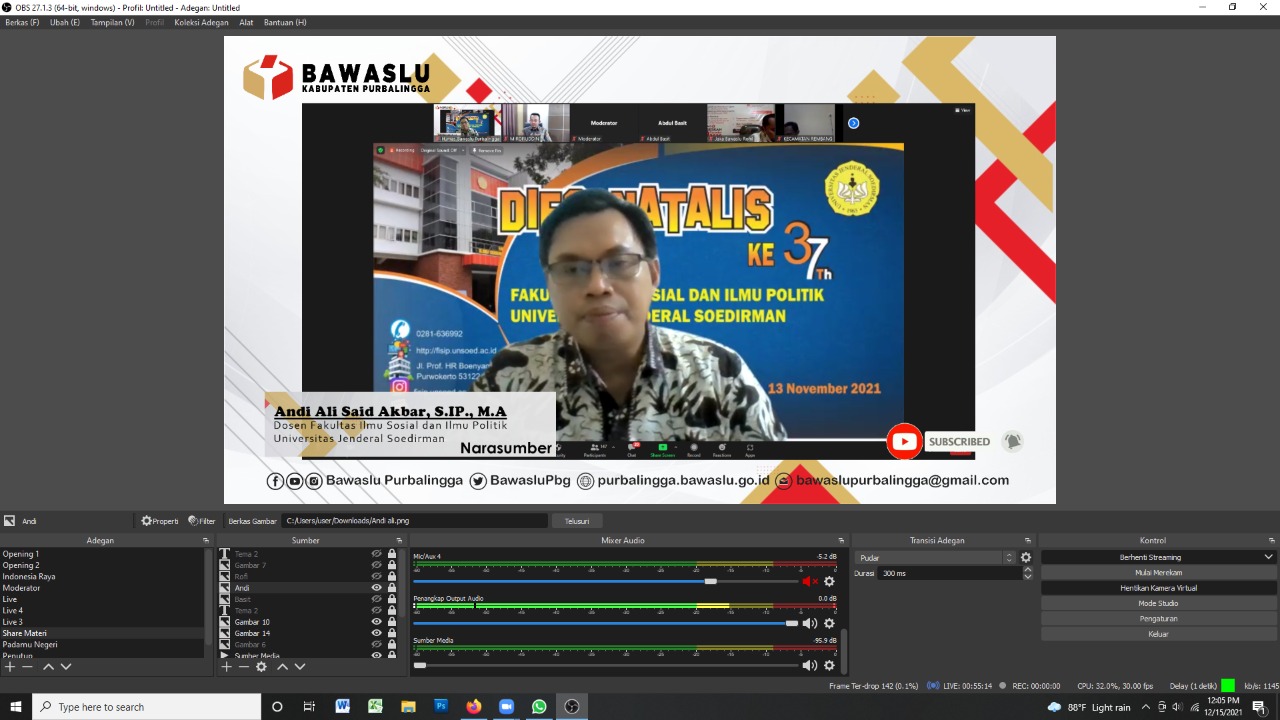This screenshot has width=1280, height=720.
Task: Open source properties gear under Sumber list
Action: 261,667
